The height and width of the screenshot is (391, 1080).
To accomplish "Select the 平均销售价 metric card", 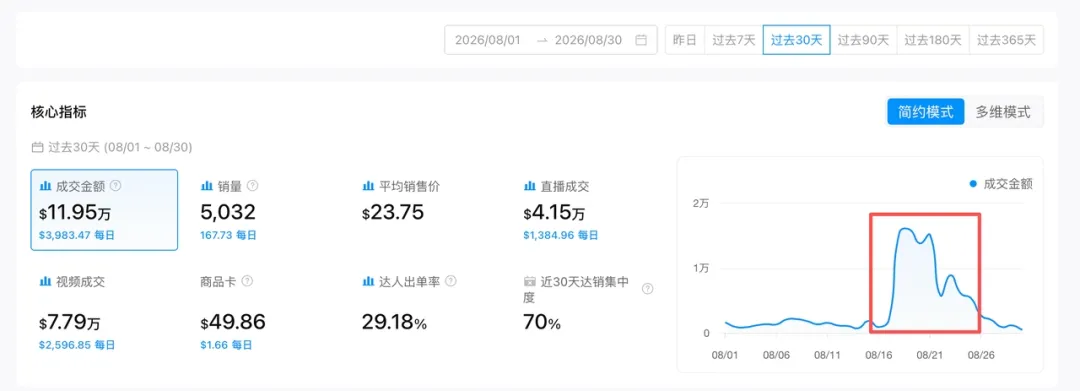I will 427,210.
